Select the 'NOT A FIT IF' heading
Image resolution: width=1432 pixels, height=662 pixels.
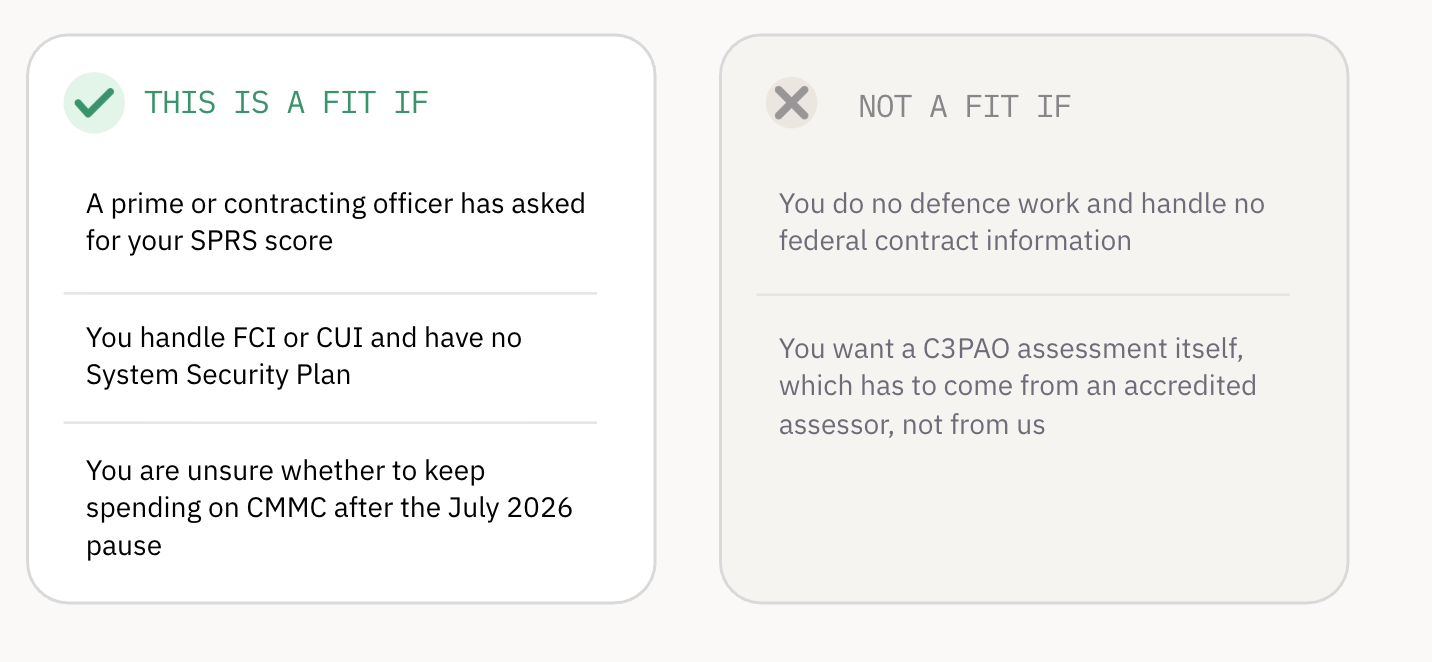[x=965, y=107]
